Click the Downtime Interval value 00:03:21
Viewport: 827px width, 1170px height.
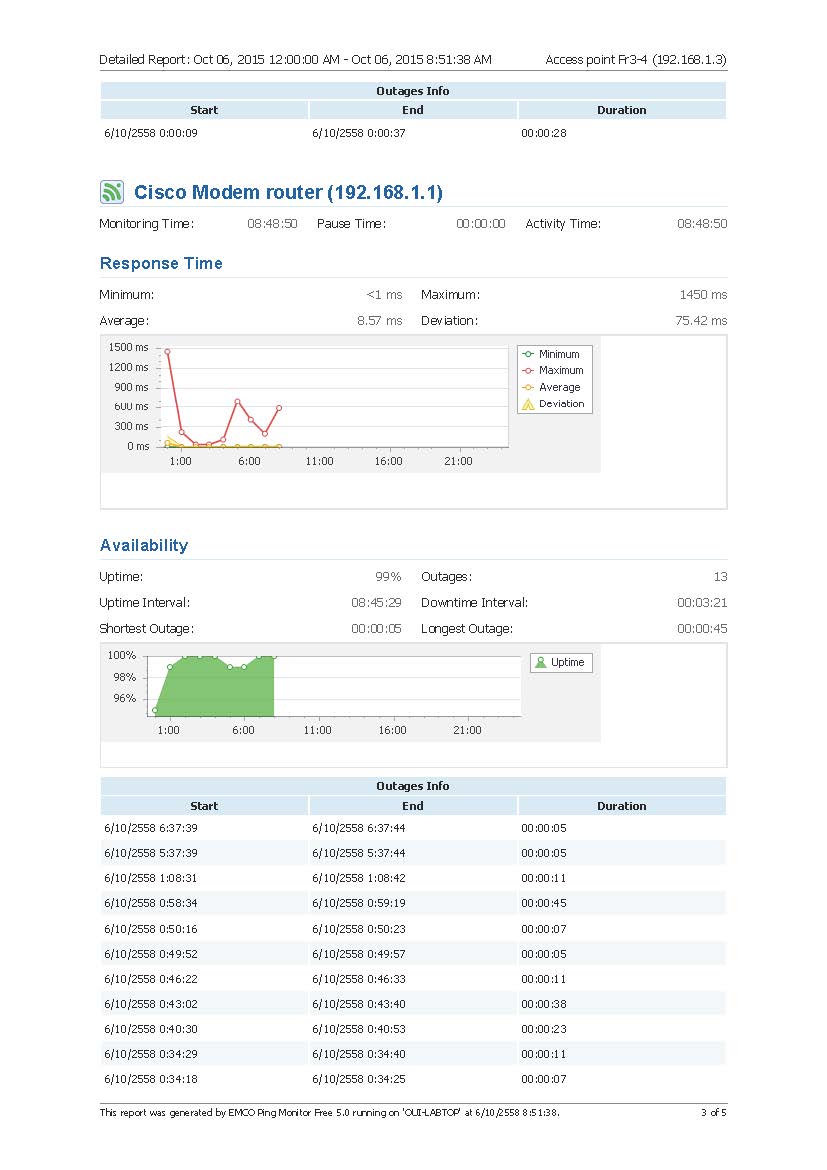[702, 603]
